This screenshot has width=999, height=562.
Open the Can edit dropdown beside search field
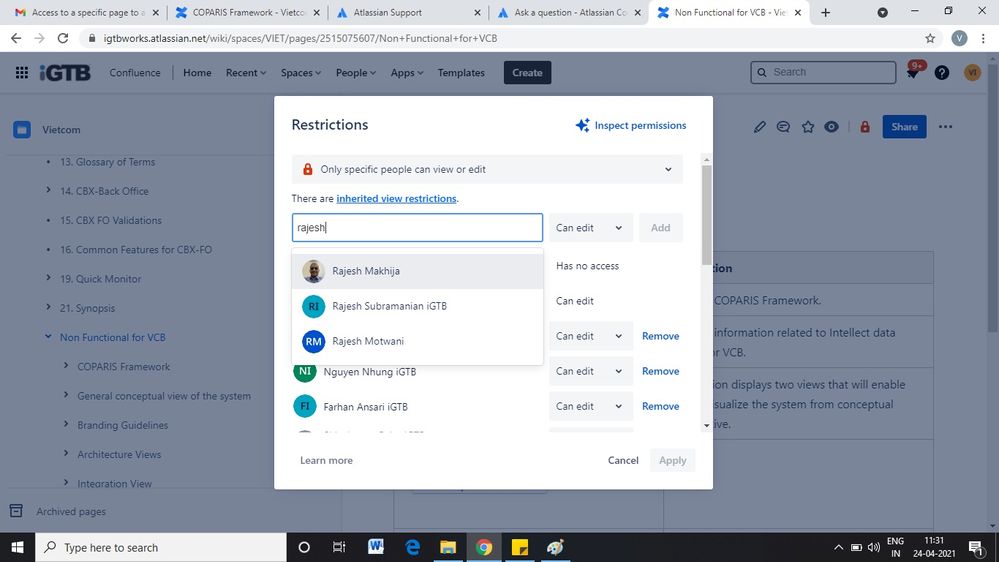(x=591, y=227)
